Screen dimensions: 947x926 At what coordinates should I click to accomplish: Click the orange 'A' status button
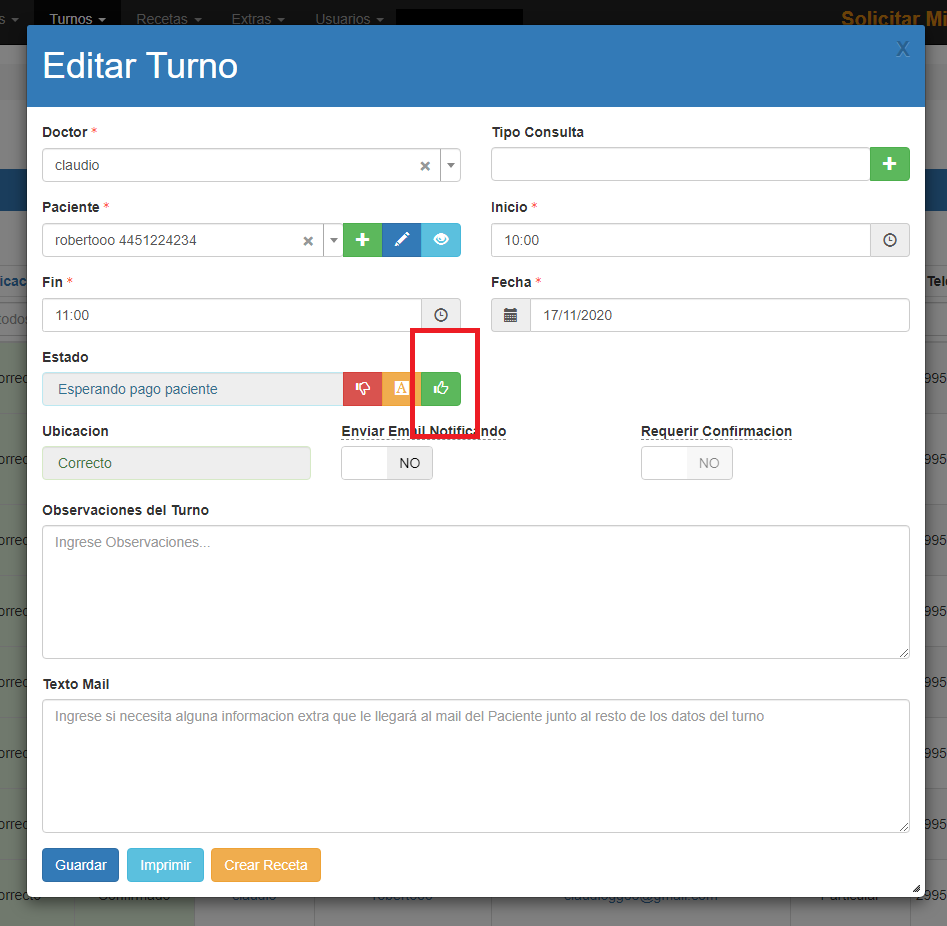[401, 389]
